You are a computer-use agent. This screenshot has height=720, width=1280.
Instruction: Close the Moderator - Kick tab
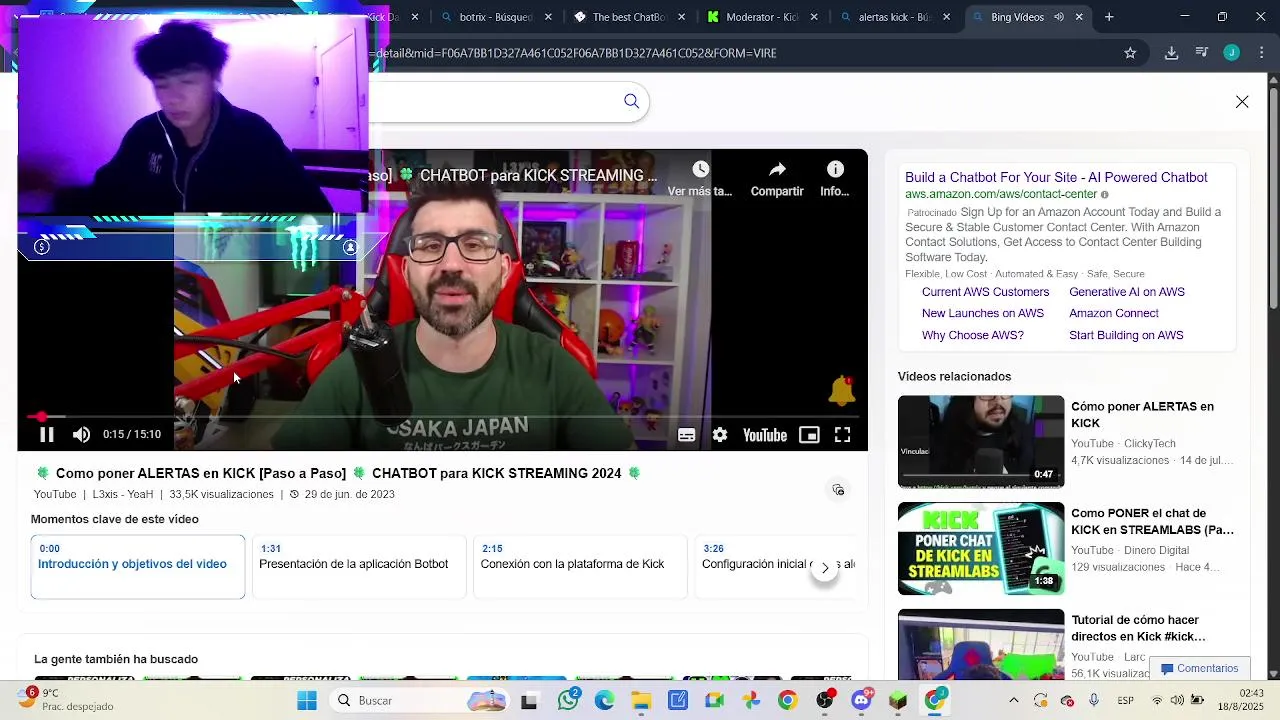pyautogui.click(x=814, y=17)
